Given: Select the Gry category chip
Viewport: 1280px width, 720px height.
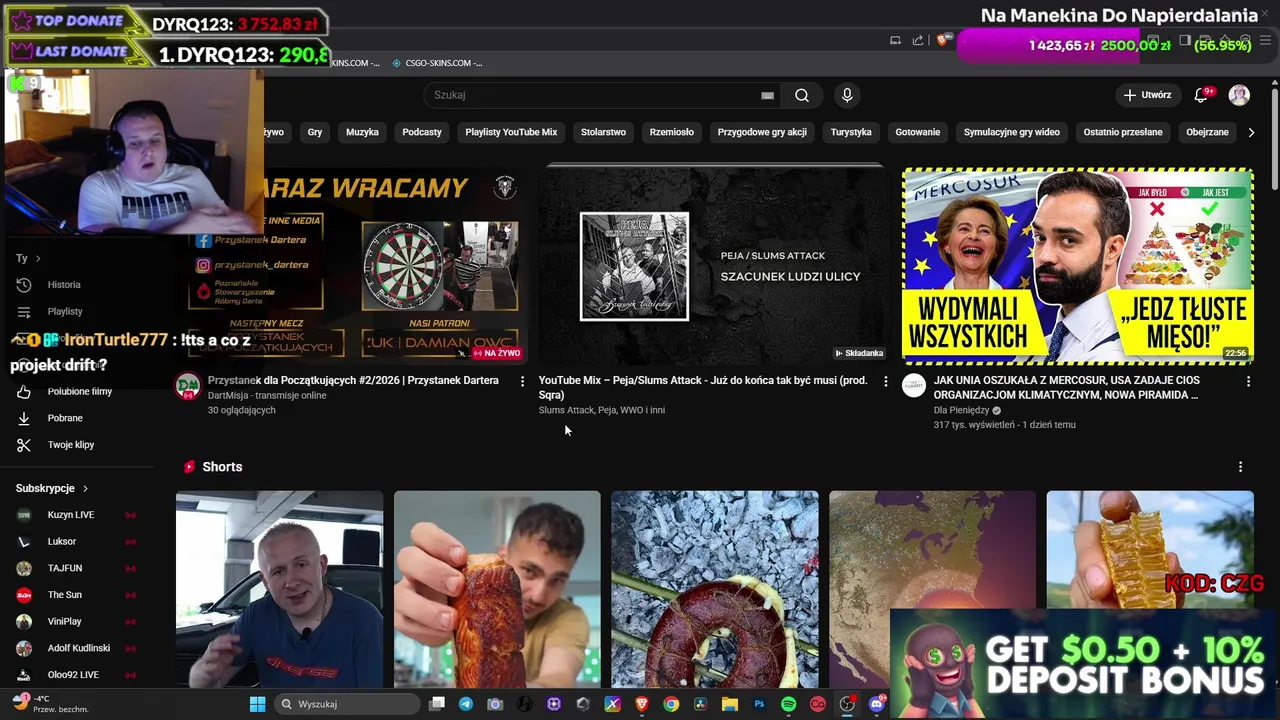Looking at the screenshot, I should click(315, 132).
